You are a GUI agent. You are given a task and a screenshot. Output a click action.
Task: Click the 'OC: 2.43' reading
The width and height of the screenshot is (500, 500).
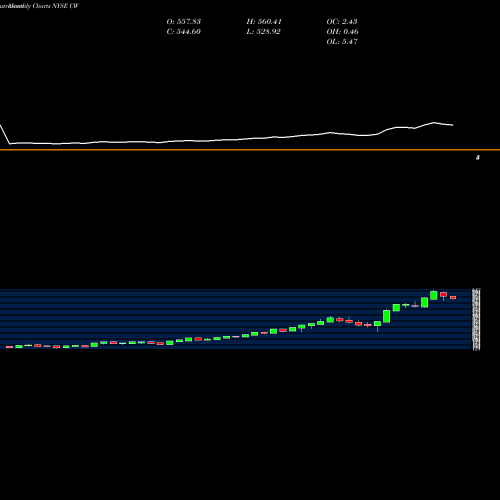(342, 22)
